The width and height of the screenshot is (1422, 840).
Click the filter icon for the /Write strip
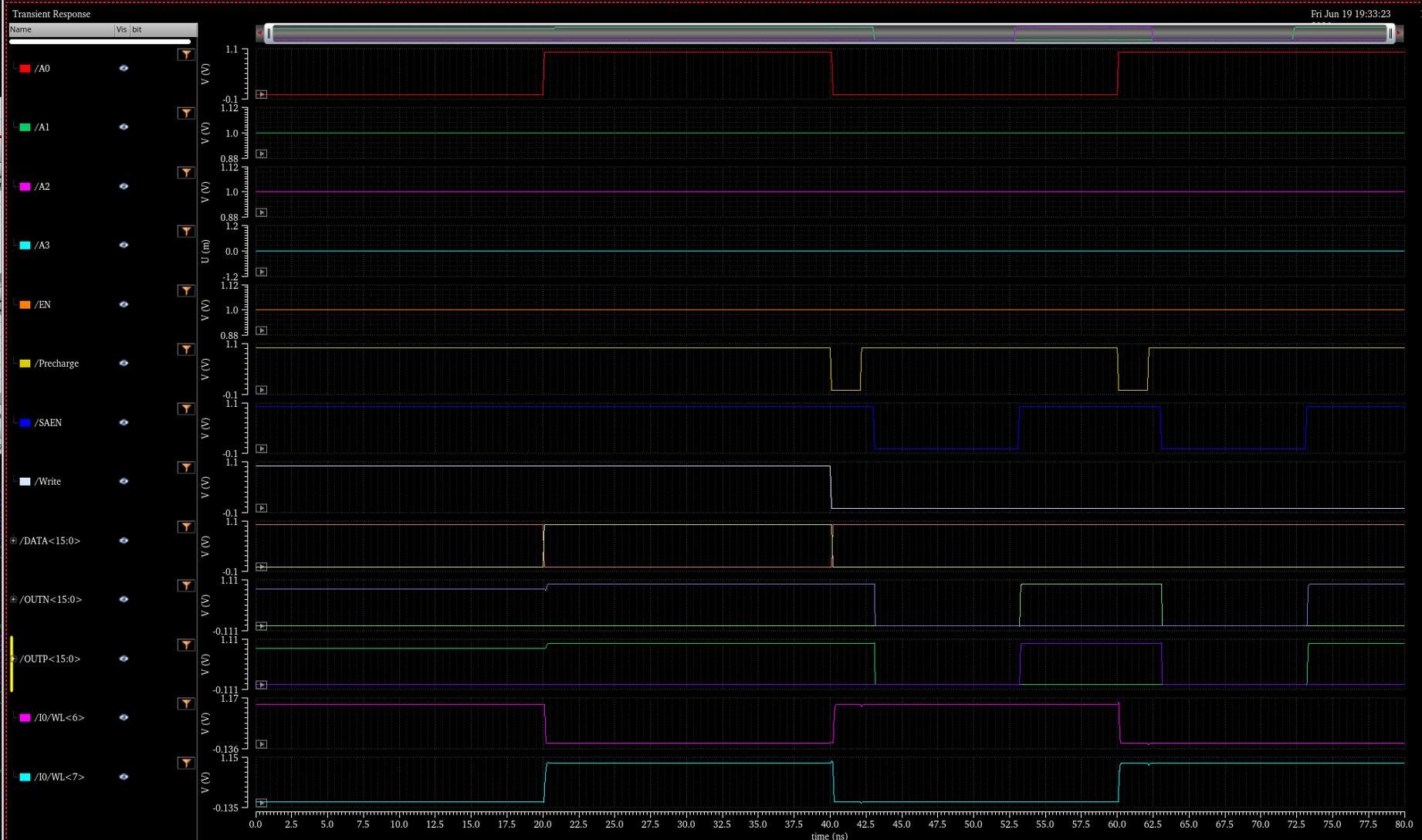(x=186, y=468)
